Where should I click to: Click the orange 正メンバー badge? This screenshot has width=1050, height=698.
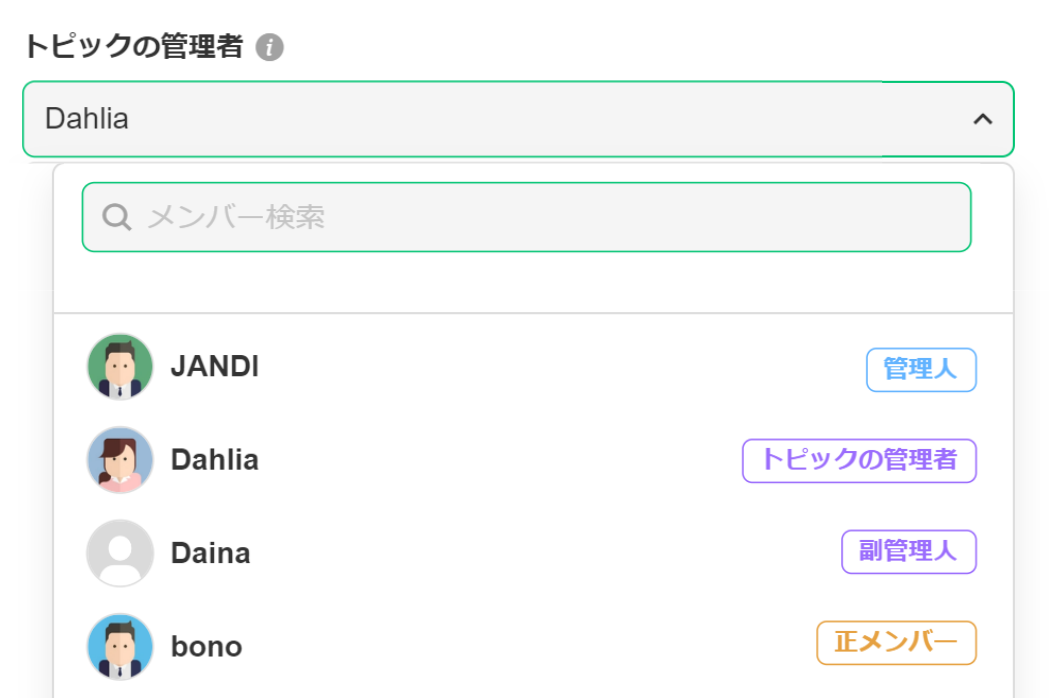coord(896,643)
